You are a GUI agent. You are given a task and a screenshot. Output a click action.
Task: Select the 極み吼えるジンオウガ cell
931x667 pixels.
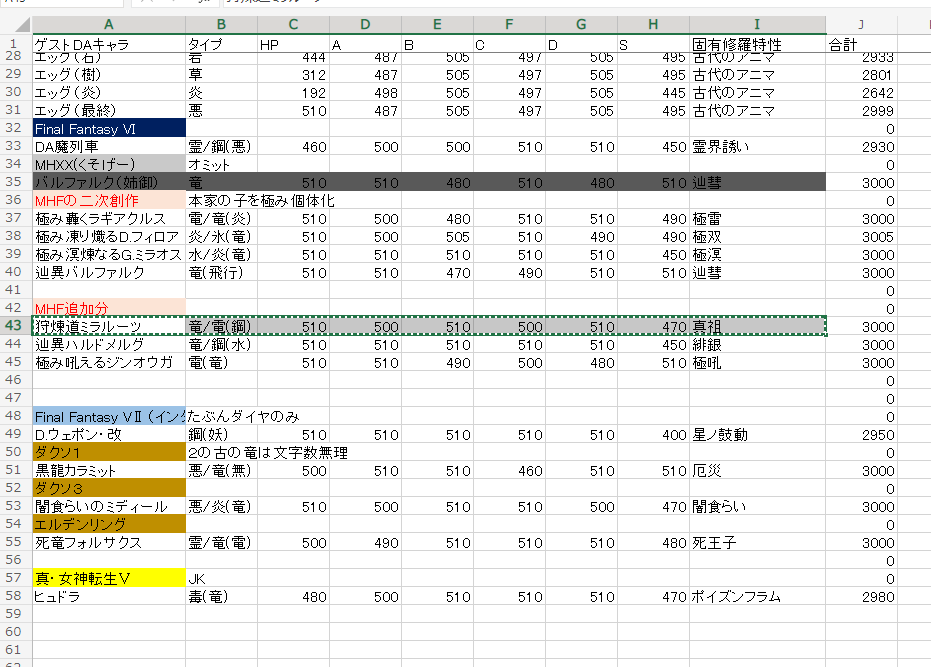(x=109, y=362)
